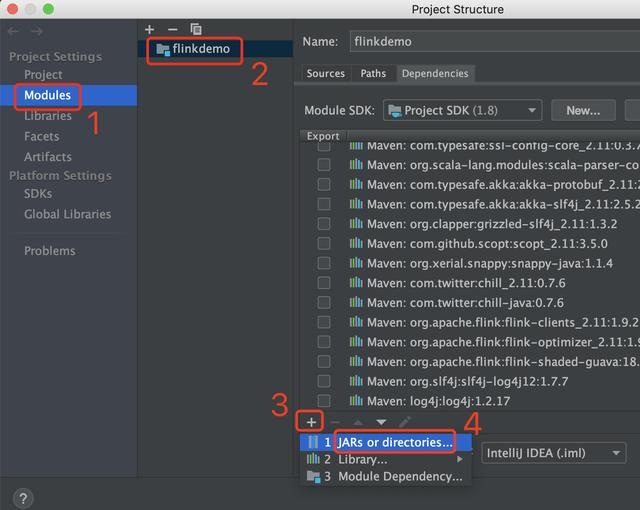Select the flink-optimizer dependency text
The width and height of the screenshot is (640, 510).
(503, 342)
